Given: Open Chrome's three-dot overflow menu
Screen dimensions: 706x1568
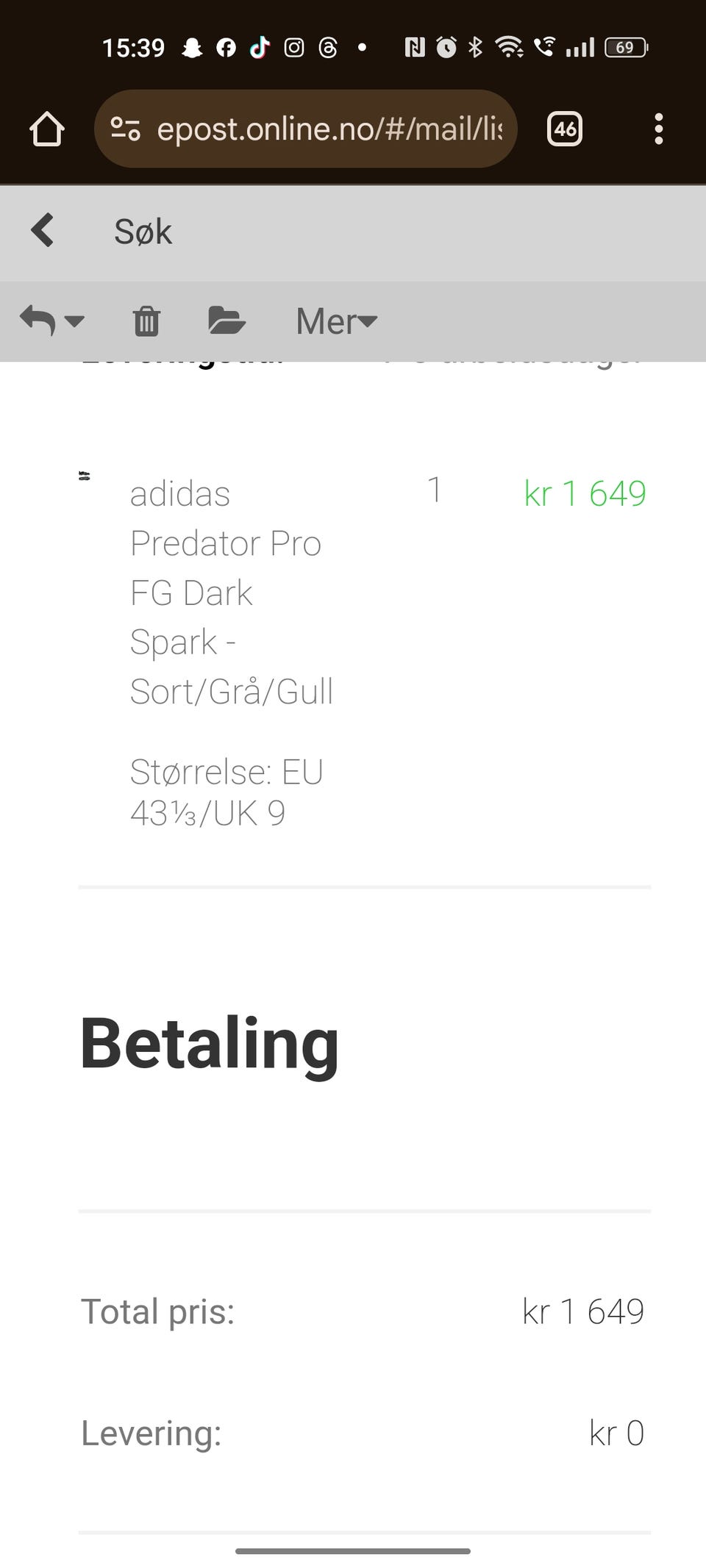Looking at the screenshot, I should pyautogui.click(x=658, y=129).
